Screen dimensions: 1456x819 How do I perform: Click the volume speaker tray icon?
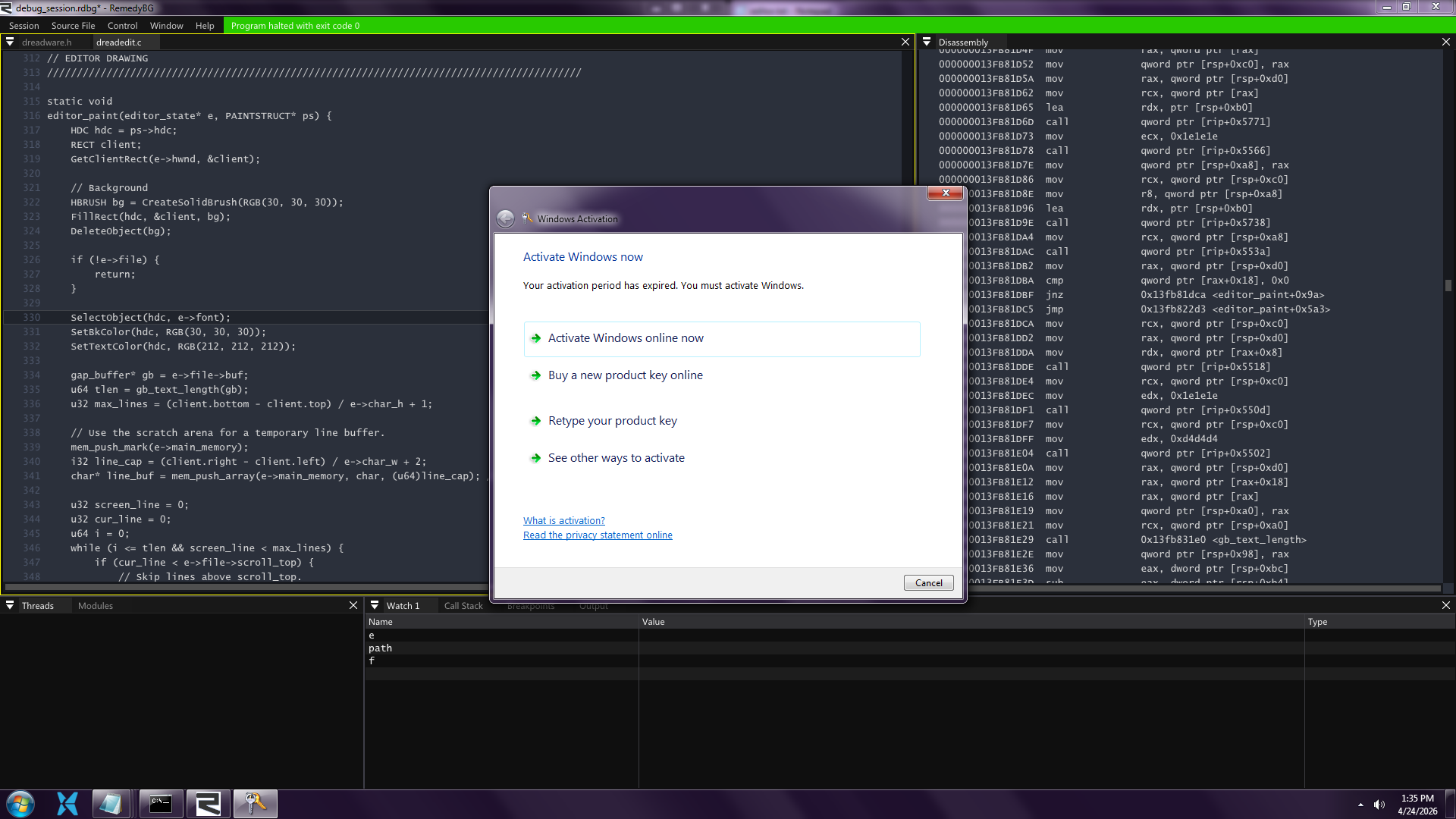pyautogui.click(x=1379, y=805)
